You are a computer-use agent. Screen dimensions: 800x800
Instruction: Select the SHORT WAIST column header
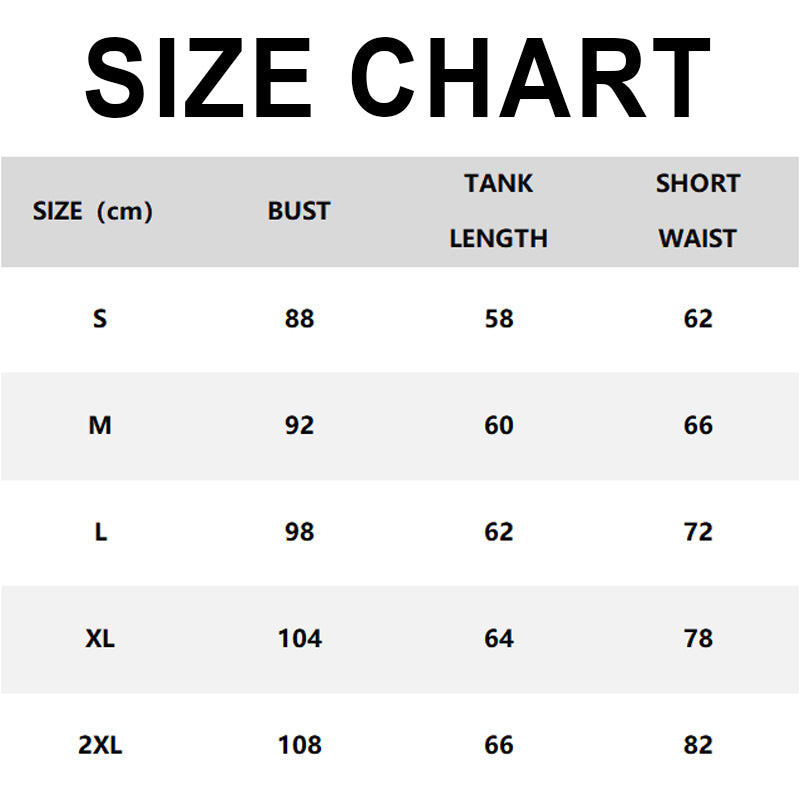pyautogui.click(x=697, y=211)
